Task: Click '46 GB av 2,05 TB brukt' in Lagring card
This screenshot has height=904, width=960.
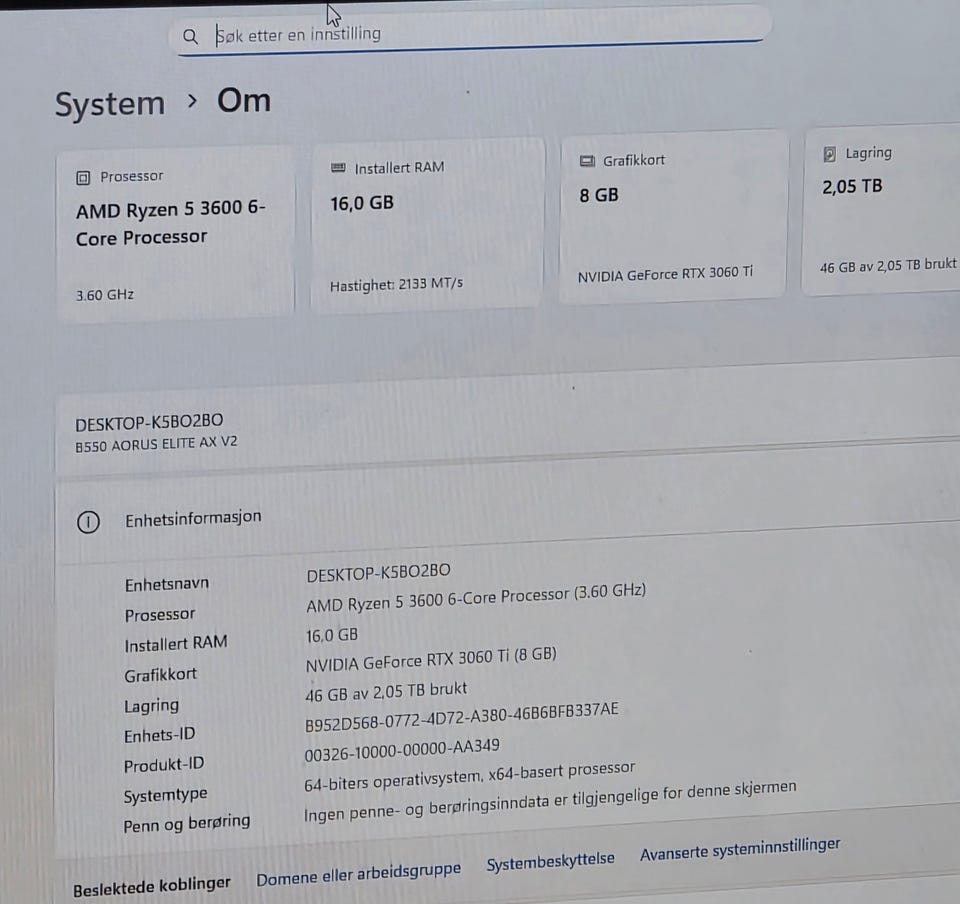Action: (888, 266)
